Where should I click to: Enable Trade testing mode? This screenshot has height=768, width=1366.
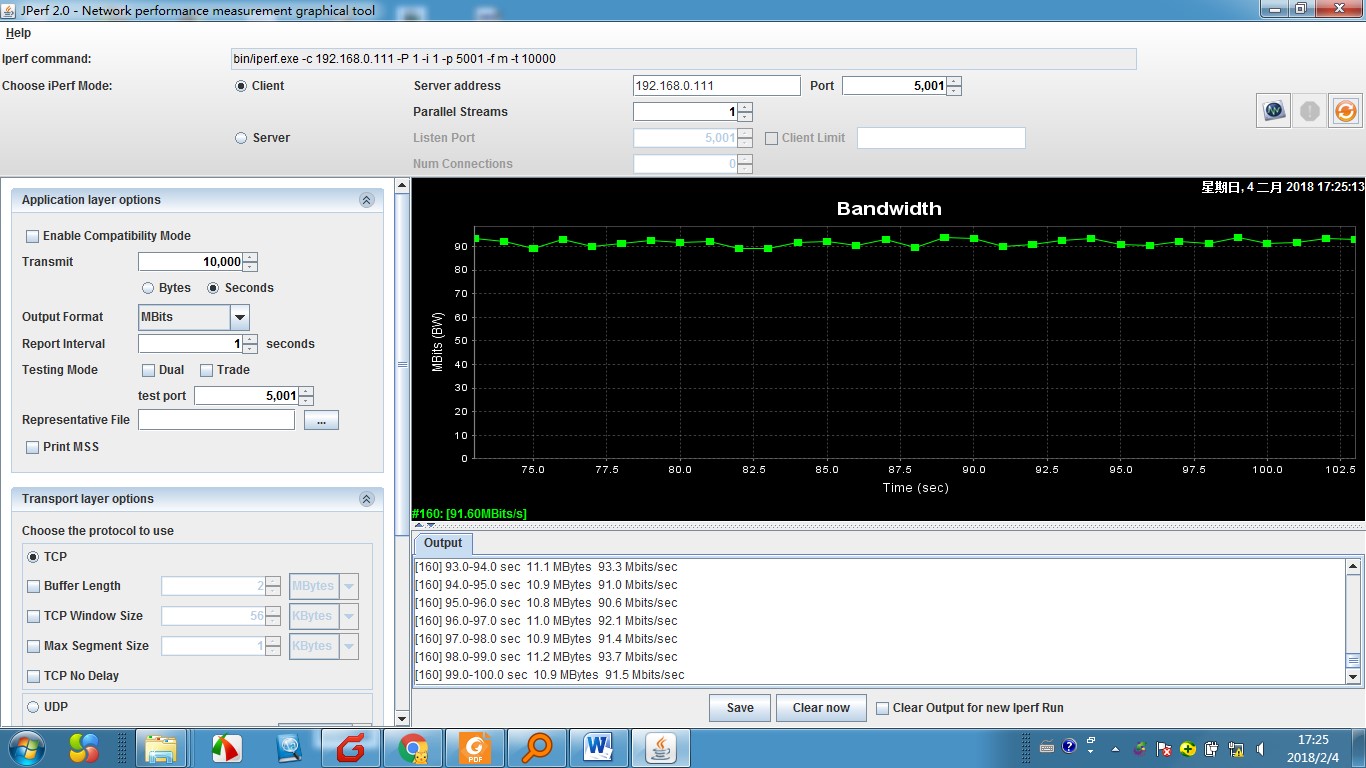click(x=207, y=370)
